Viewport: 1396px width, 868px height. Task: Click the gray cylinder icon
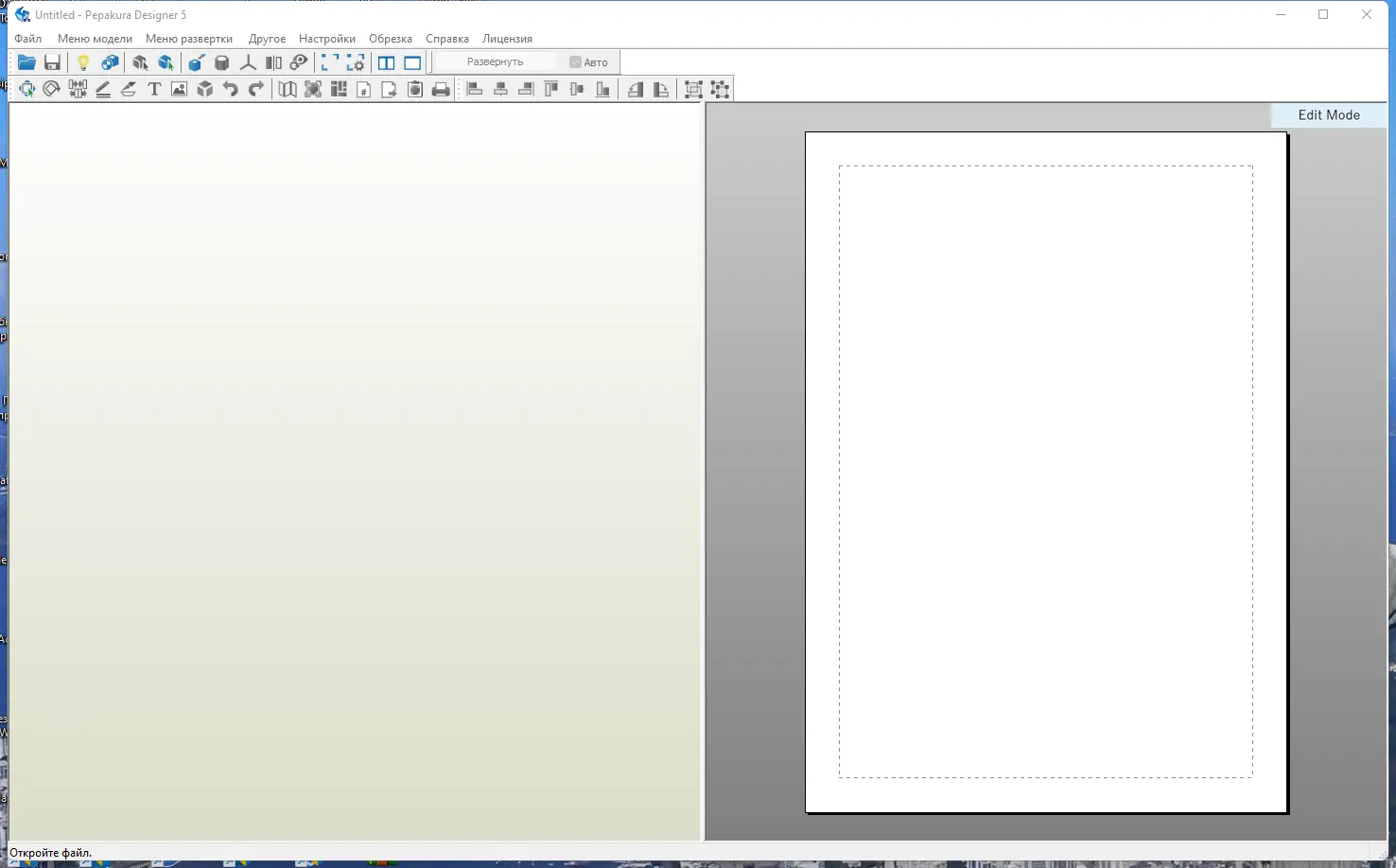point(222,62)
